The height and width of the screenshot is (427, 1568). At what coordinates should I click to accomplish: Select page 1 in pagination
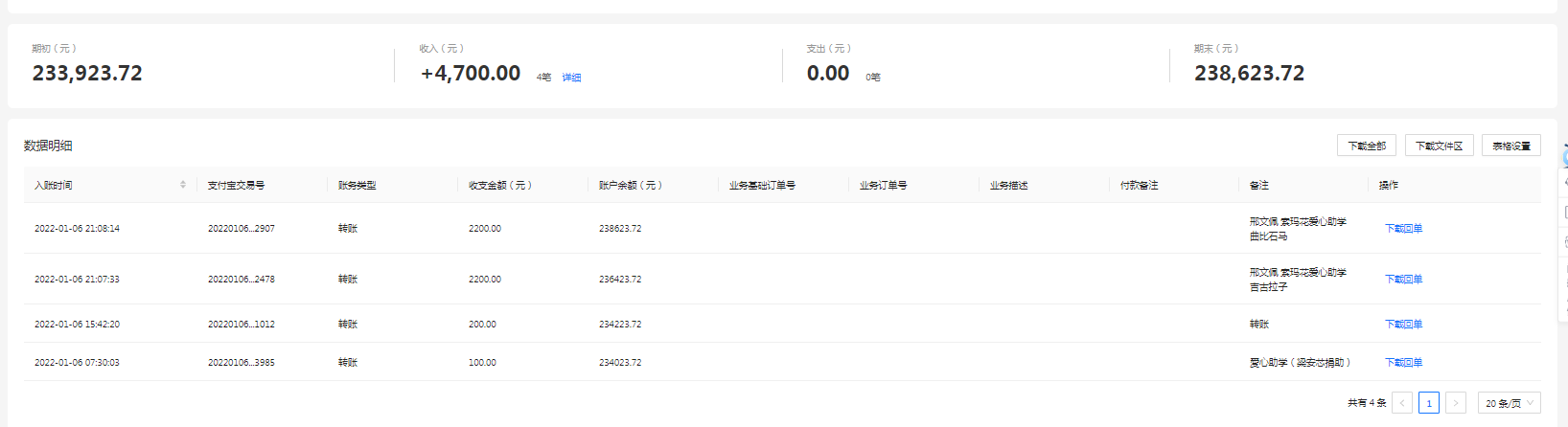tap(1429, 403)
